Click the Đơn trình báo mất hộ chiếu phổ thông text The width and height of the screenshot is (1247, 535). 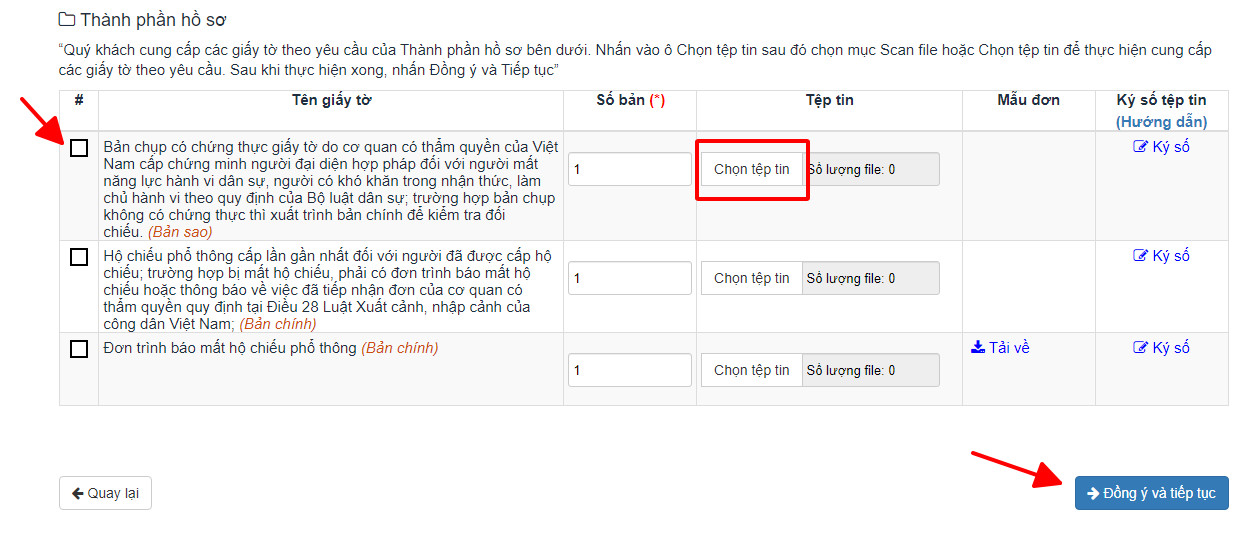coord(230,348)
